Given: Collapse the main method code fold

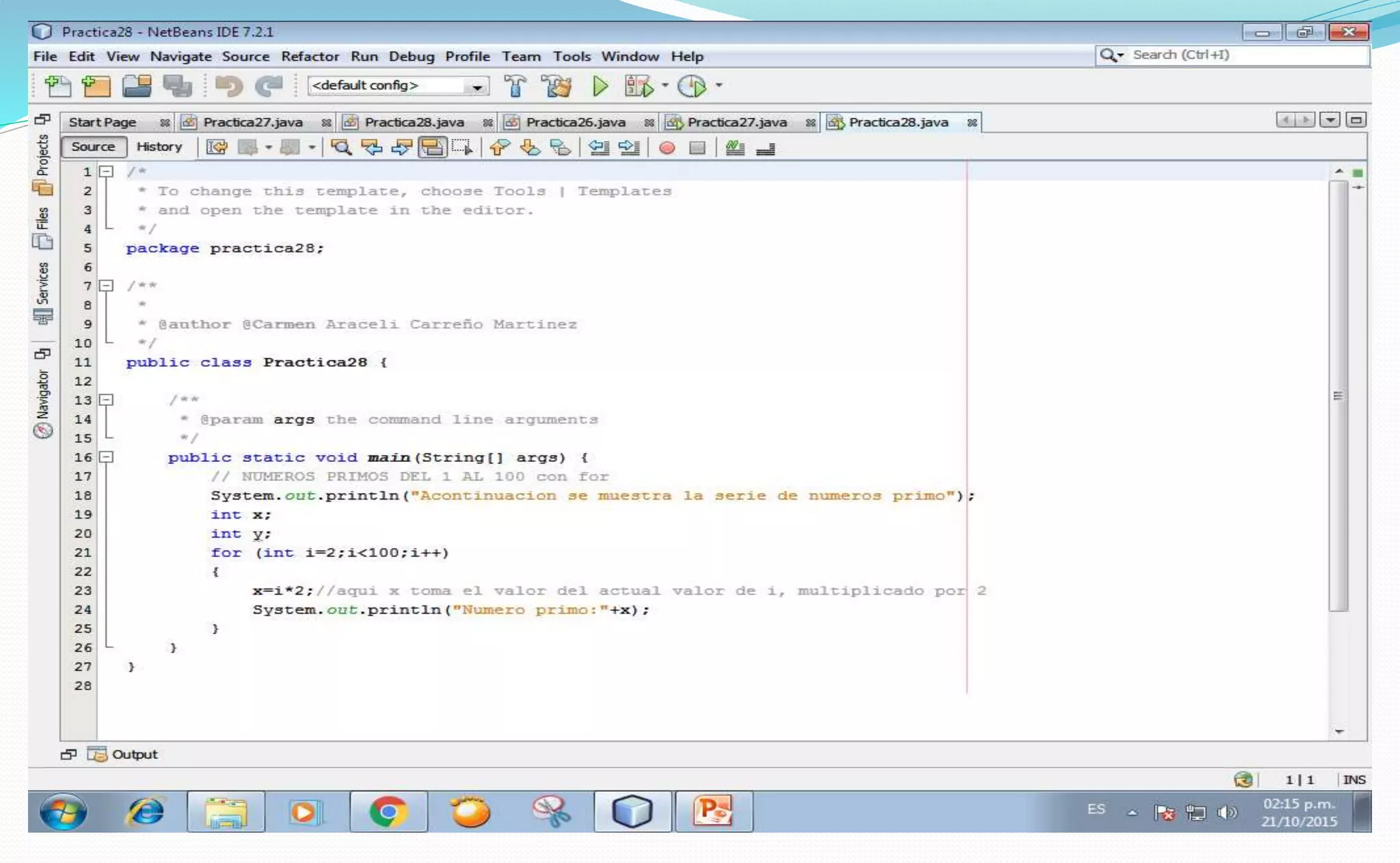Looking at the screenshot, I should coord(107,457).
